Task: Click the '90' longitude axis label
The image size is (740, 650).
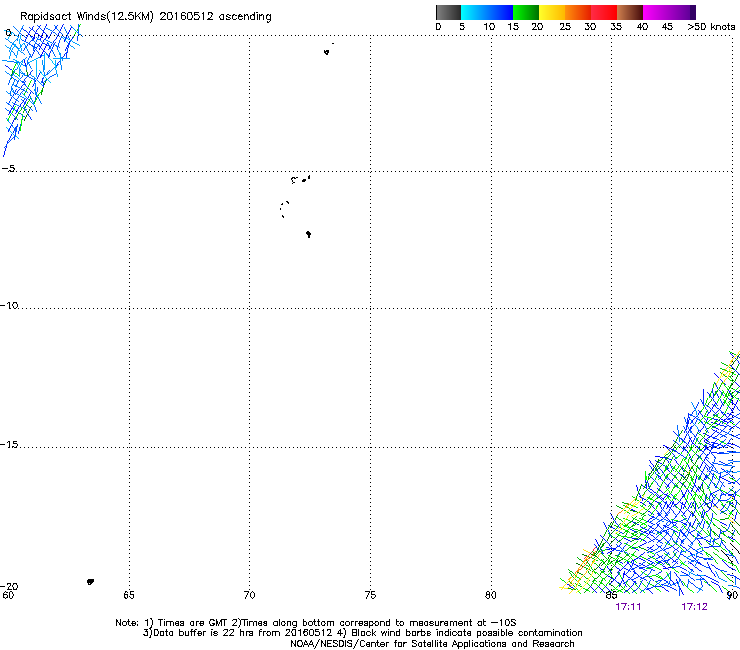Action: tap(732, 595)
